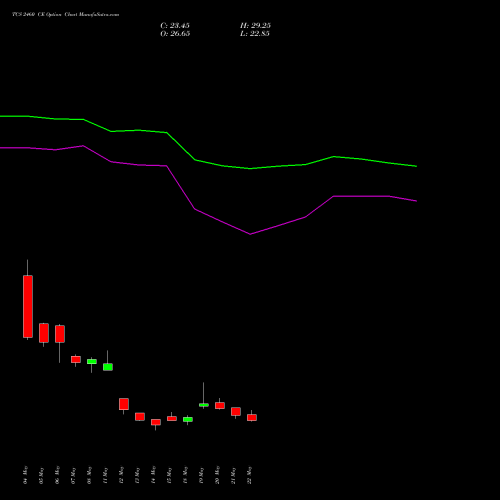Click the "15 May" date label
Image resolution: width=500 pixels, height=500 pixels.
(170, 475)
